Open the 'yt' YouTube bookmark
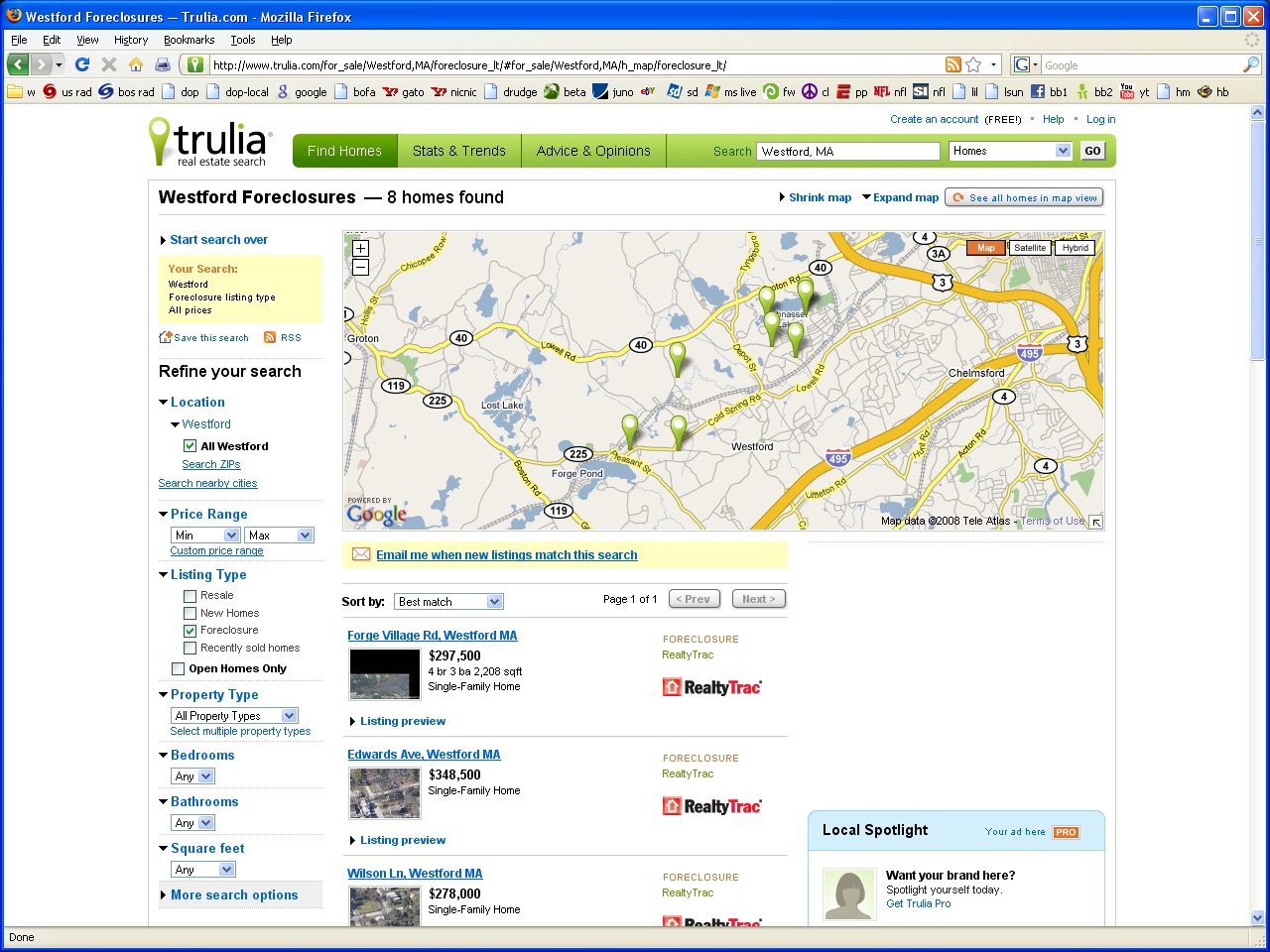Image resolution: width=1270 pixels, height=952 pixels. (1135, 91)
